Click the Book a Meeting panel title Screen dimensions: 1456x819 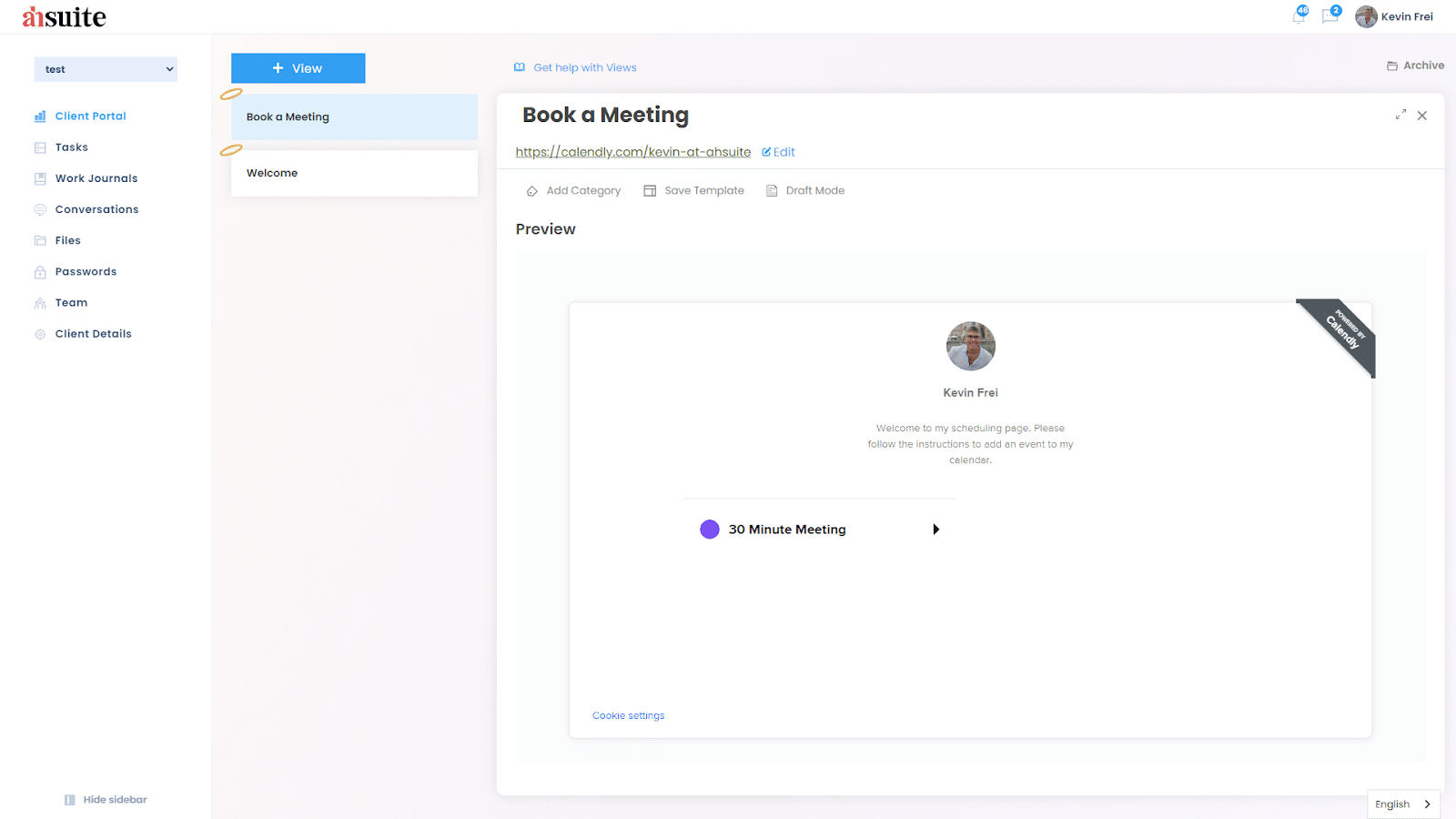click(x=605, y=115)
